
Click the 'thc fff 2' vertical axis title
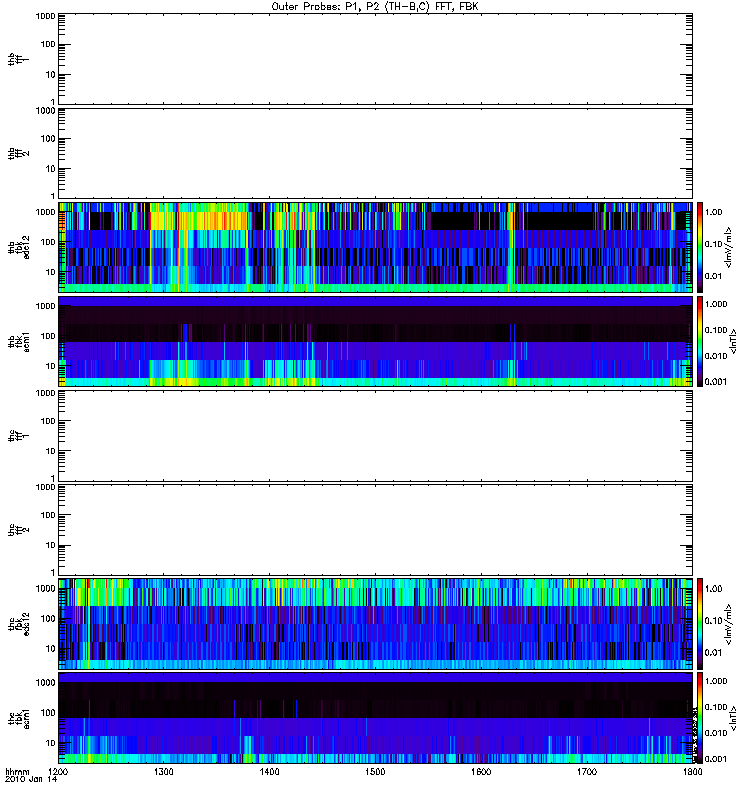tap(18, 530)
